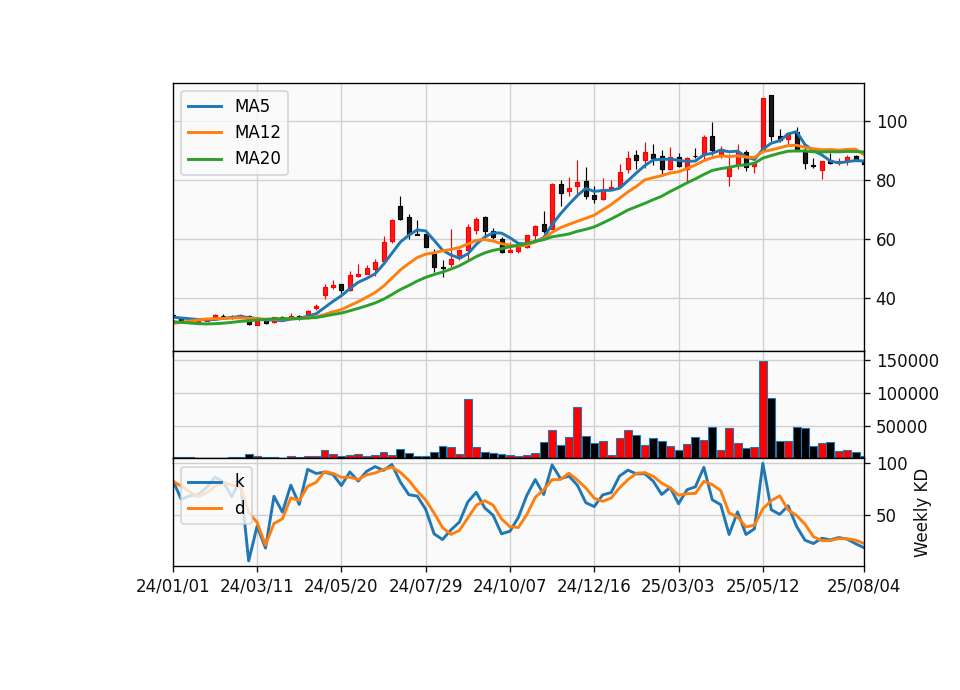The image size is (960, 690).
Task: Click the orange MA12 legend line swatch
Action: tap(205, 132)
